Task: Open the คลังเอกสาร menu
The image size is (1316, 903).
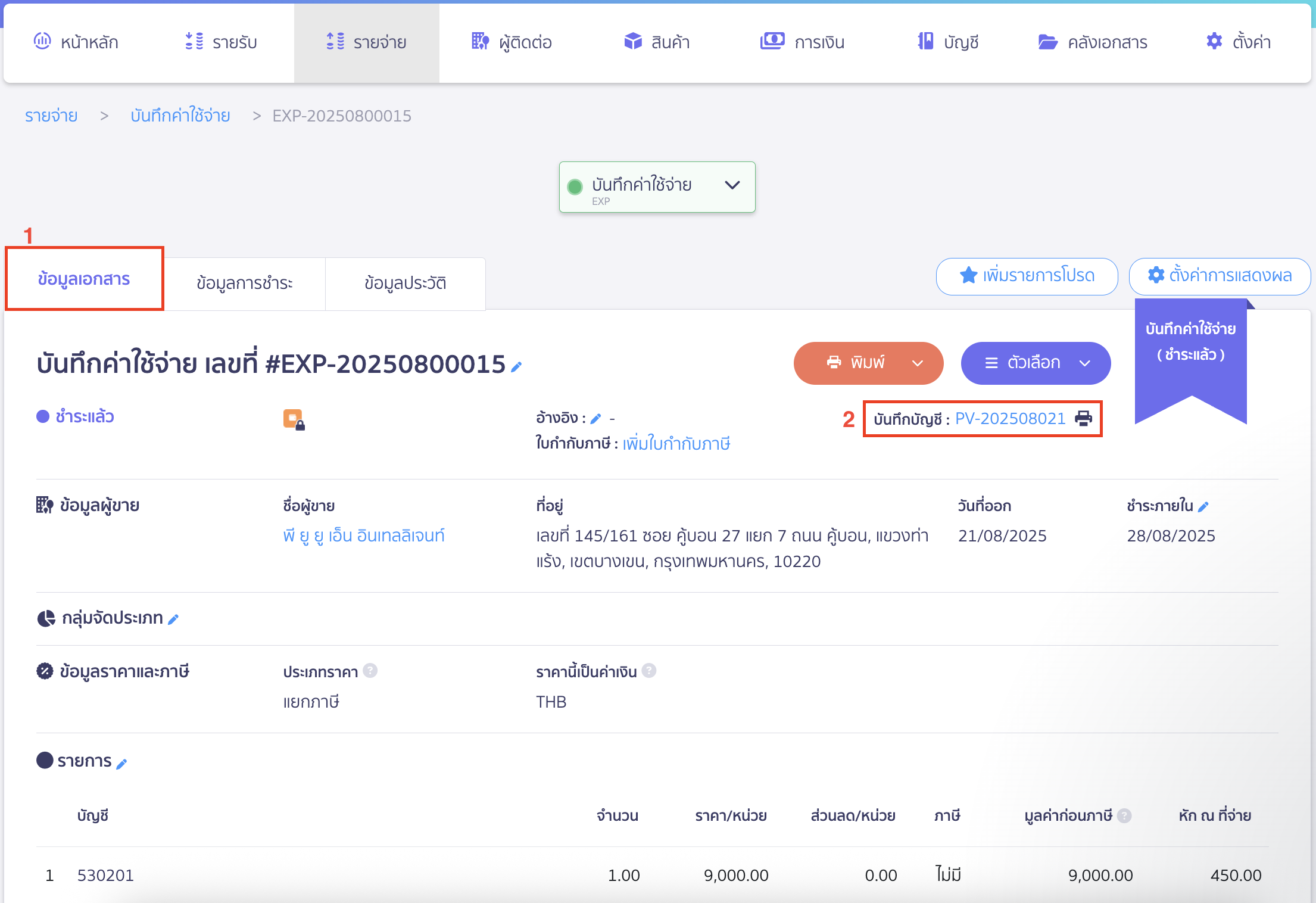Action: tap(1093, 42)
